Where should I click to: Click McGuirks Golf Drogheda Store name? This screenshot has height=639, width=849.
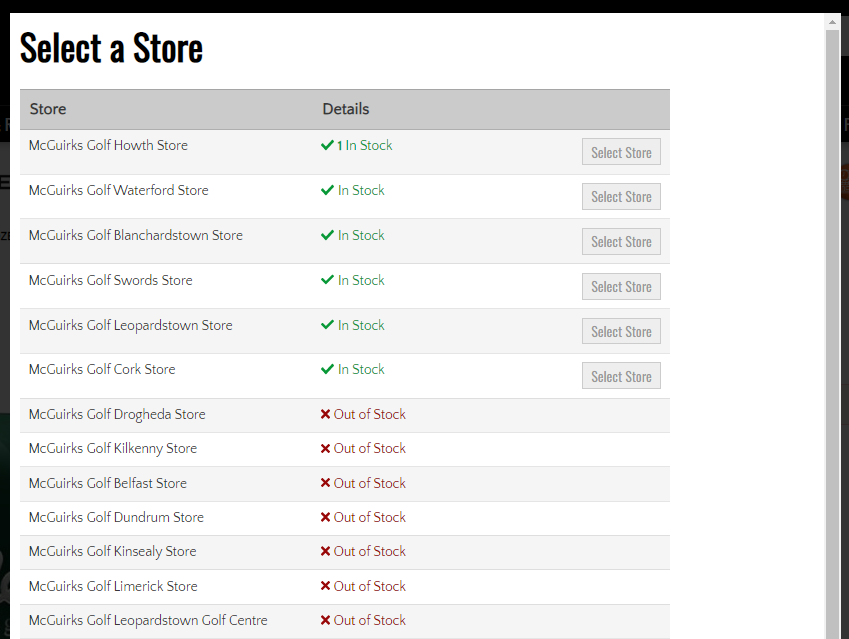click(117, 414)
